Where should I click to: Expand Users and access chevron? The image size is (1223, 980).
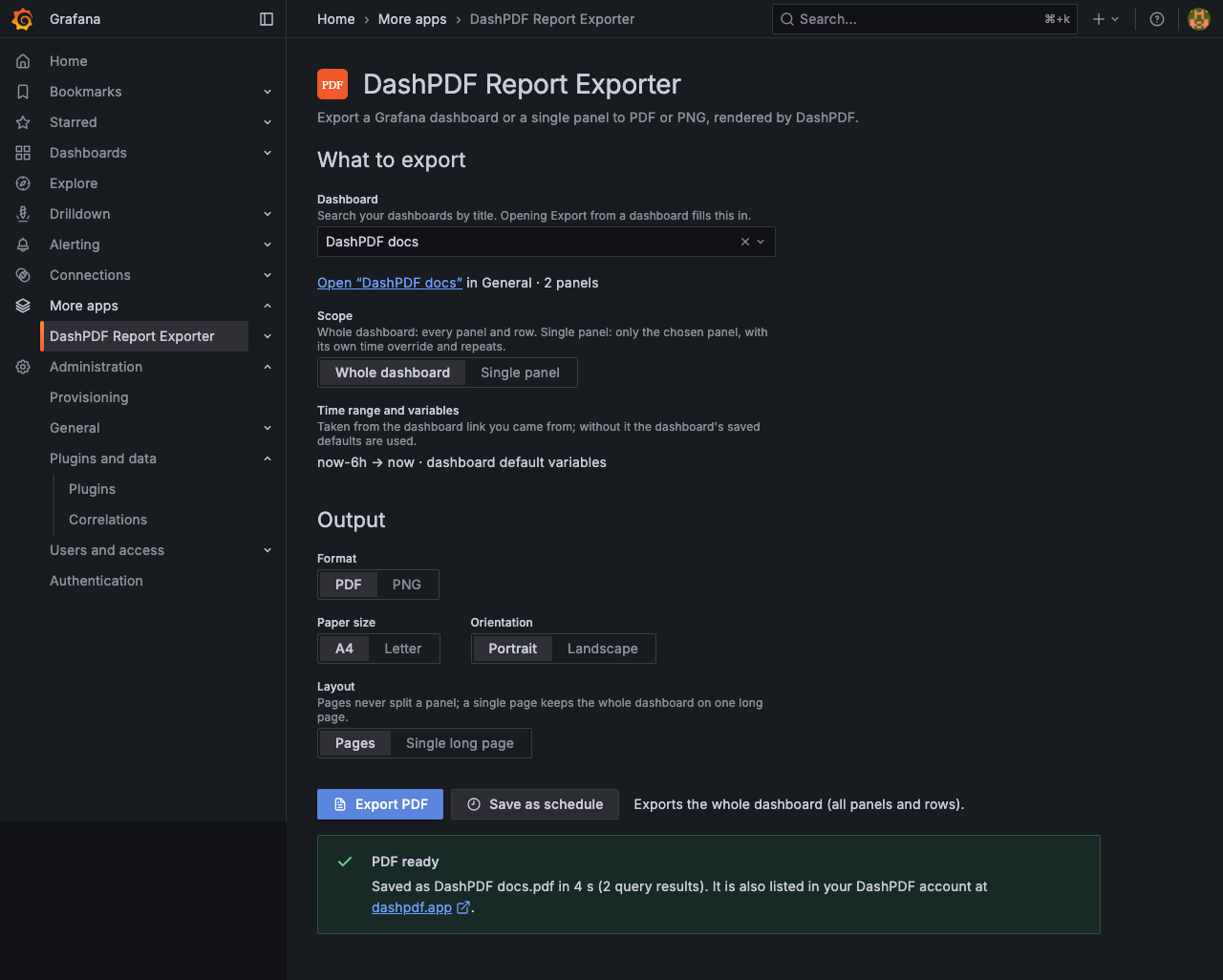point(268,550)
